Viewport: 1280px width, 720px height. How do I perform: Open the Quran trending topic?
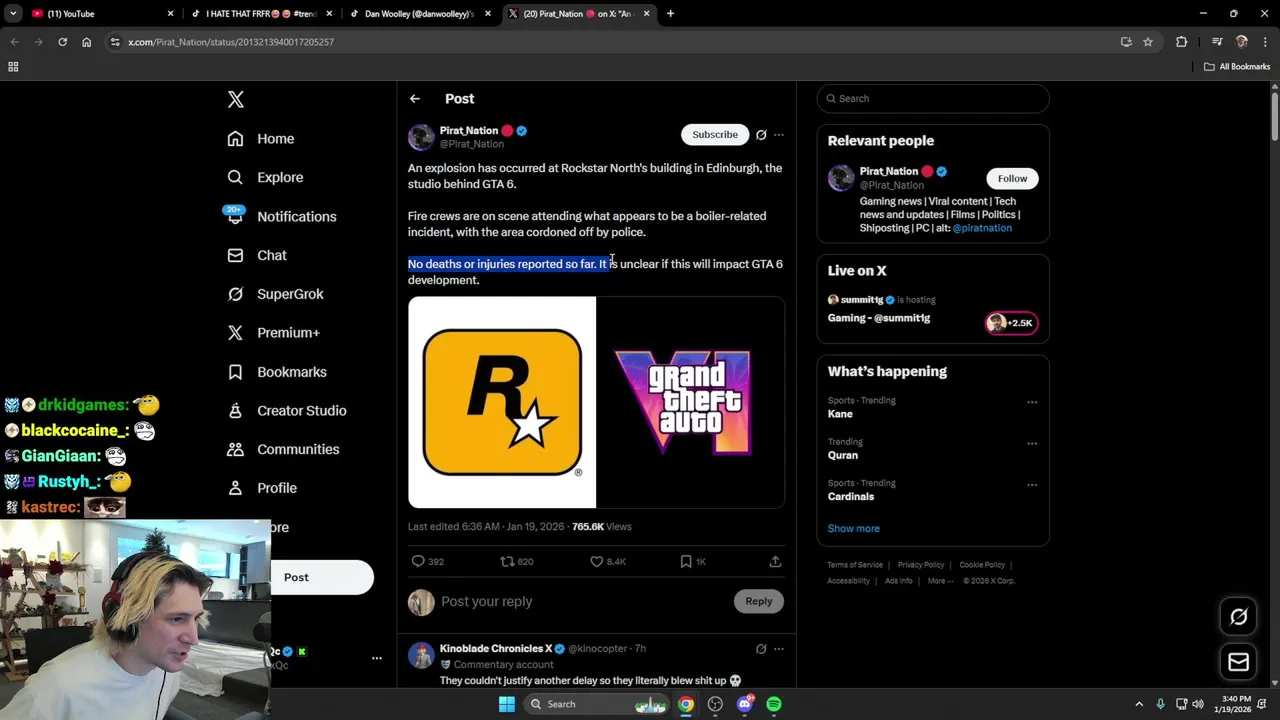(x=843, y=455)
